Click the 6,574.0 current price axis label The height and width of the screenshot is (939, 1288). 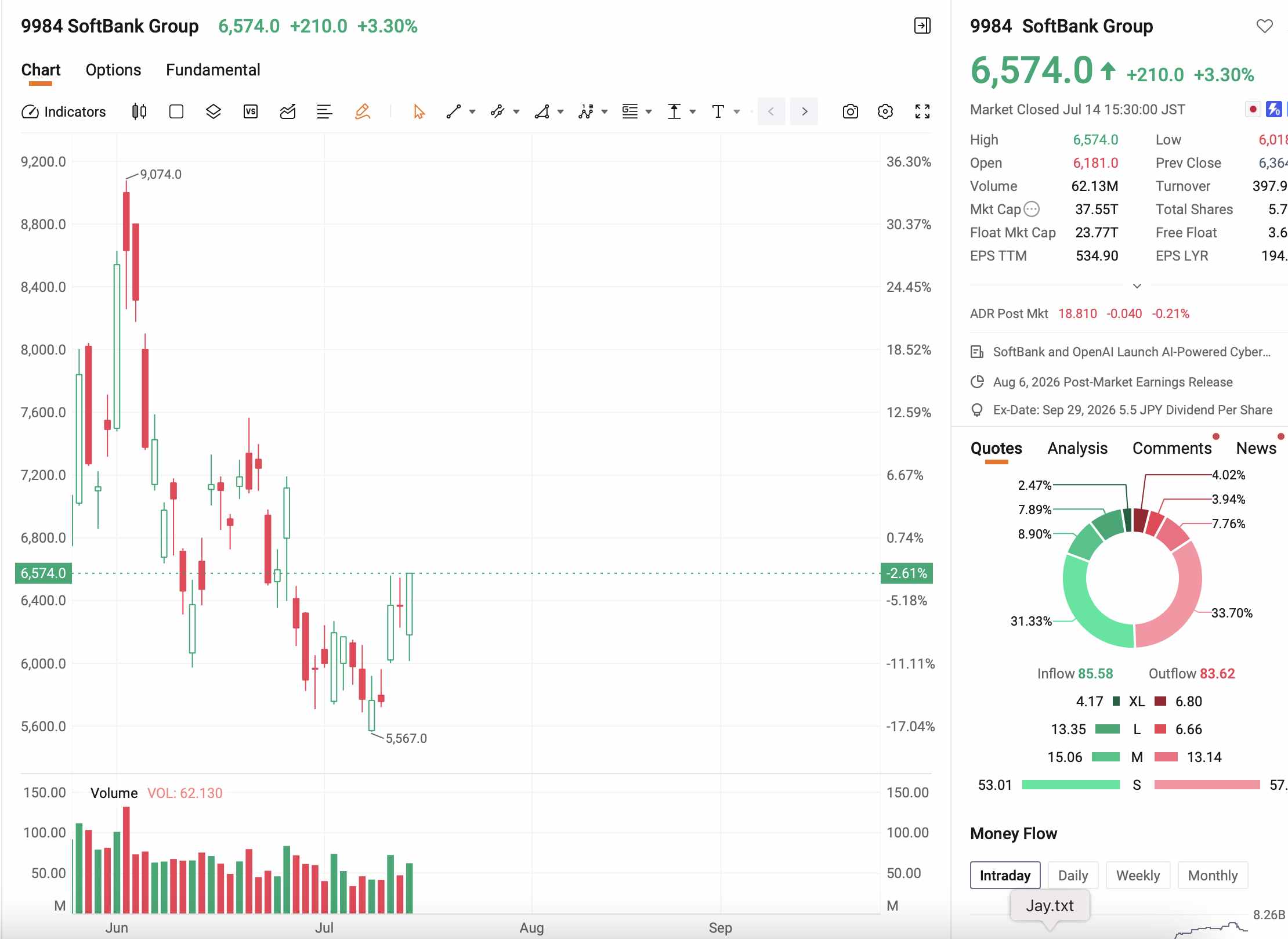[x=44, y=573]
